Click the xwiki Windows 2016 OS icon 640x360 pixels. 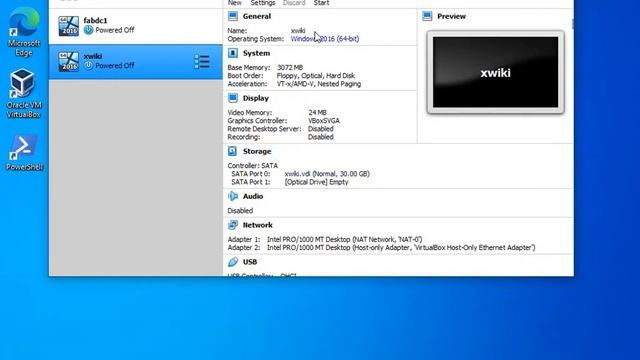(68, 61)
